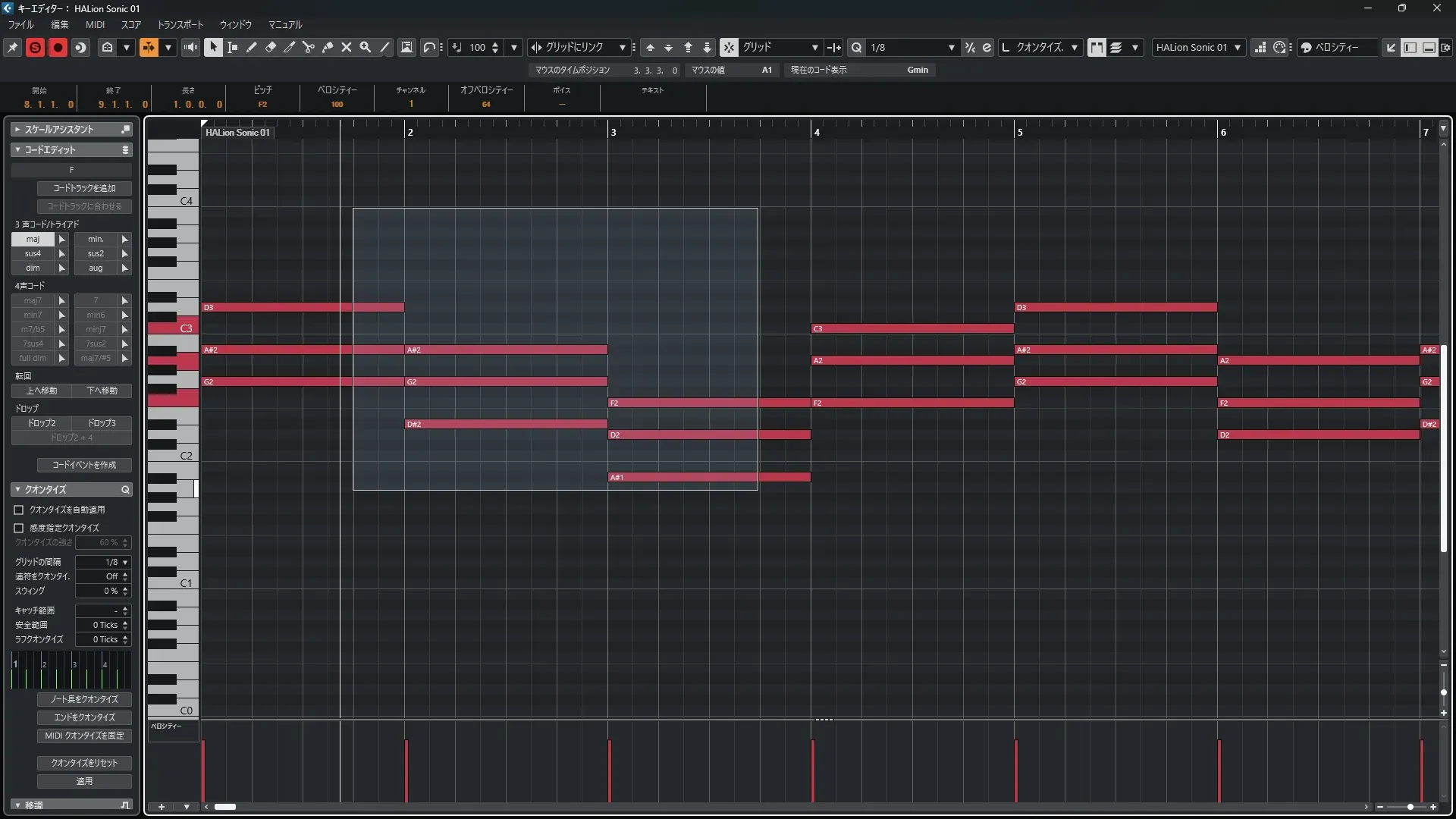Screen dimensions: 1456x819
Task: Enable the auto-apply quantize checkbox
Action: click(19, 510)
